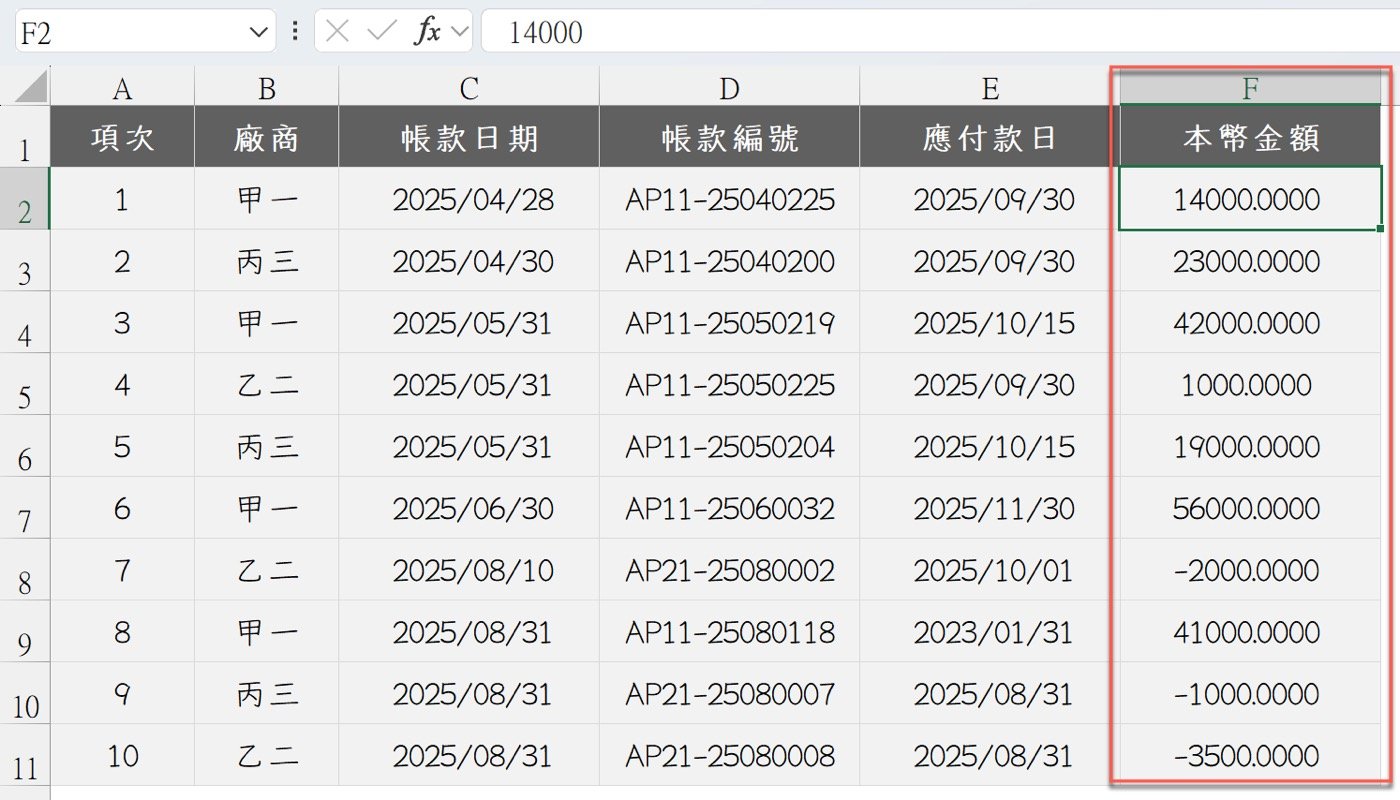Click date cell 2025/08/10

[469, 570]
